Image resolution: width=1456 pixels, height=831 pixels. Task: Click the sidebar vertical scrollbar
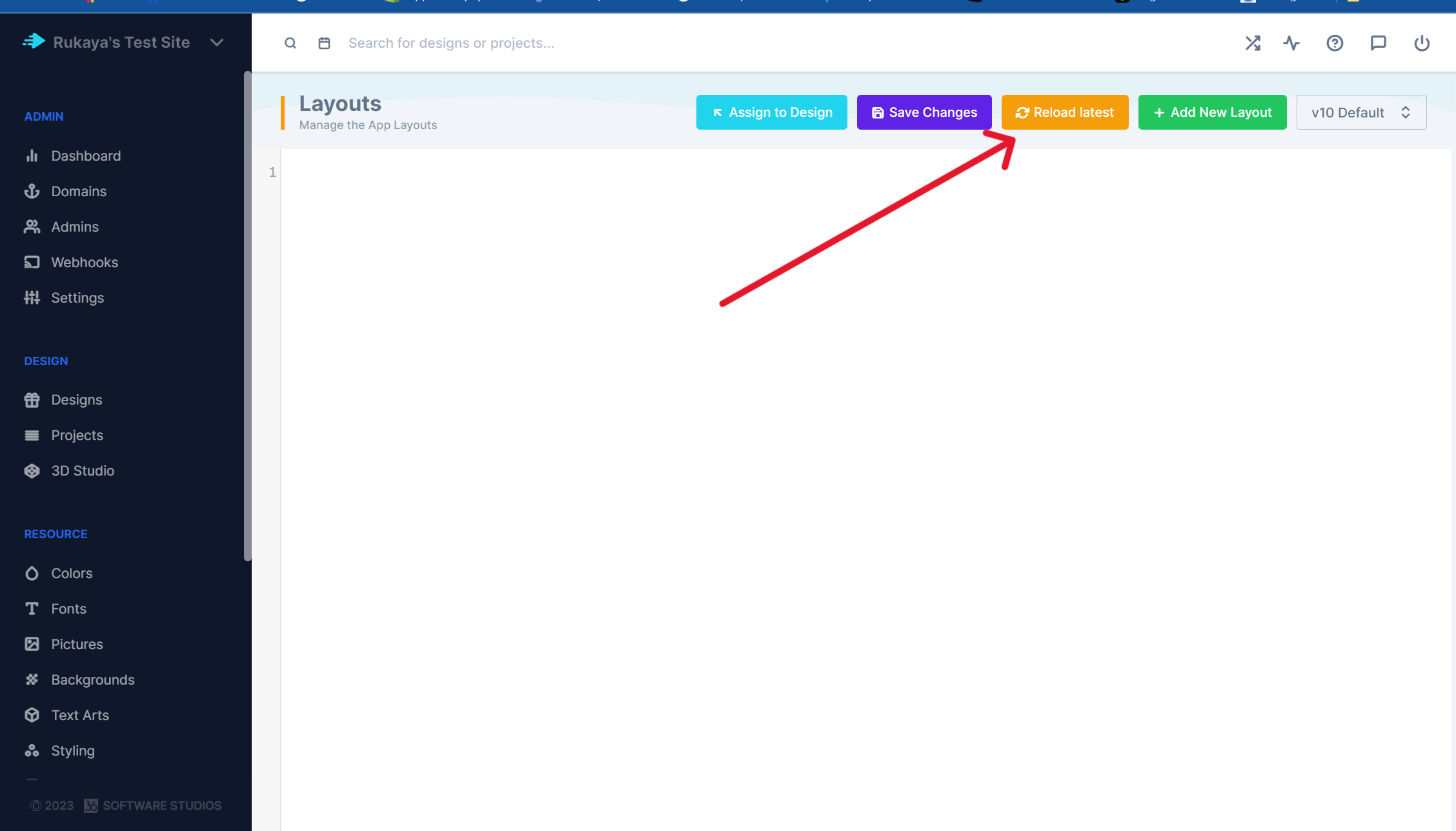(247, 316)
